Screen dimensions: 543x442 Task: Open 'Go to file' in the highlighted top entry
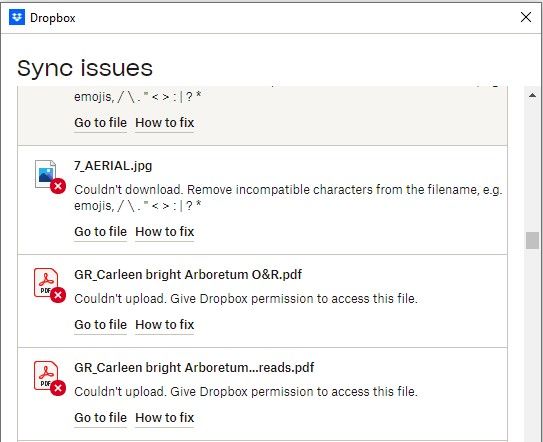tap(100, 123)
